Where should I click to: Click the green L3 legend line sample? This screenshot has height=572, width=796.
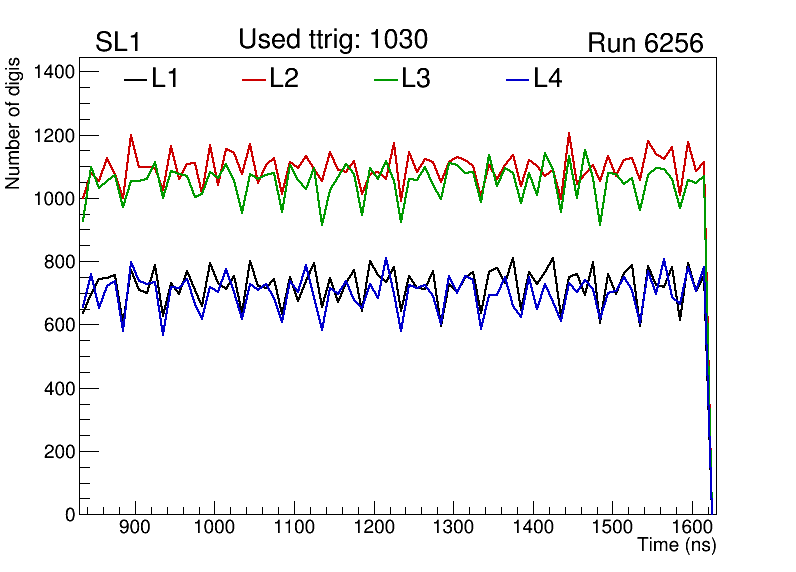coord(386,81)
